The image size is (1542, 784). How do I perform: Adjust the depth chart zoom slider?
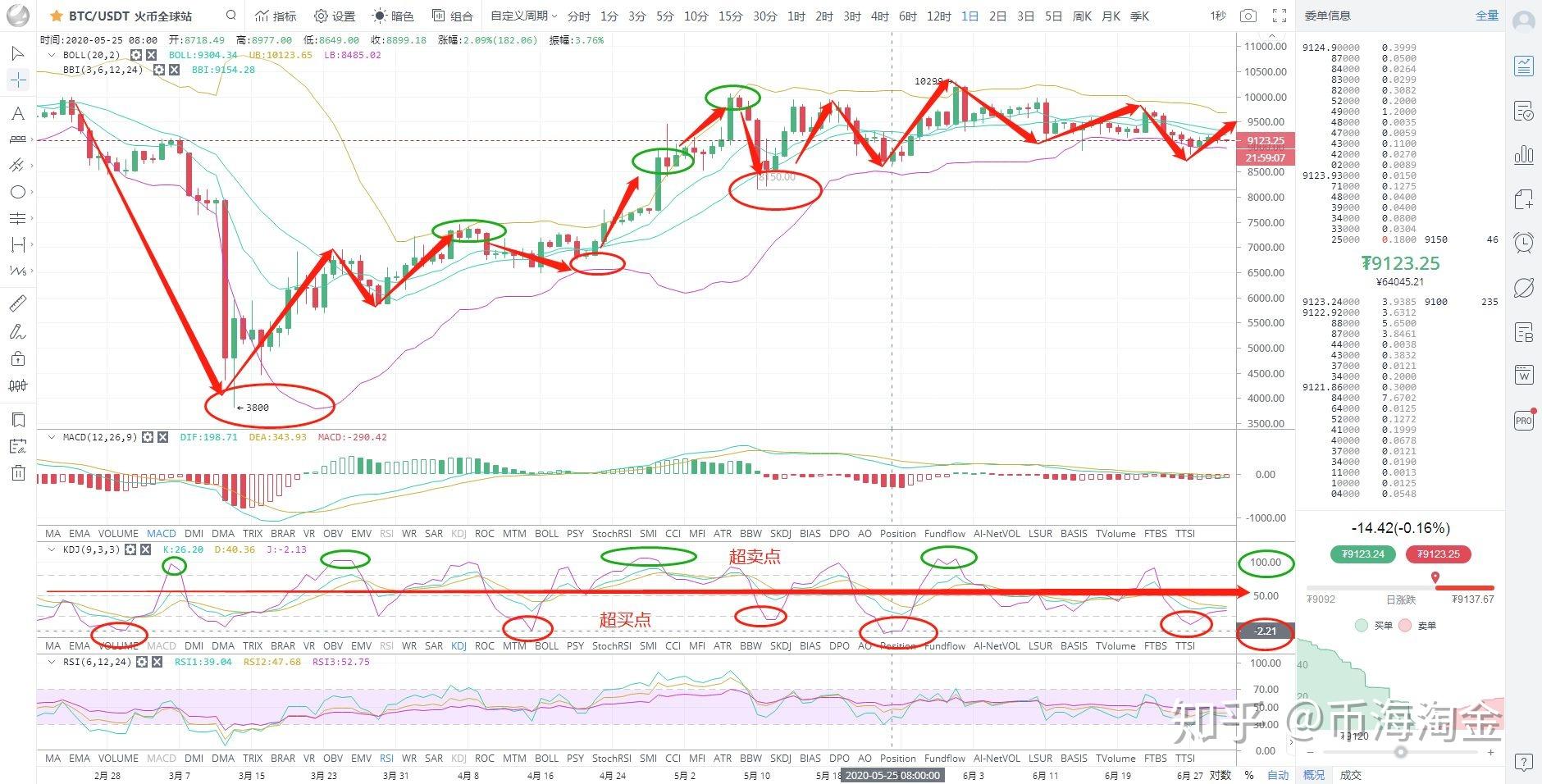pyautogui.click(x=1401, y=751)
